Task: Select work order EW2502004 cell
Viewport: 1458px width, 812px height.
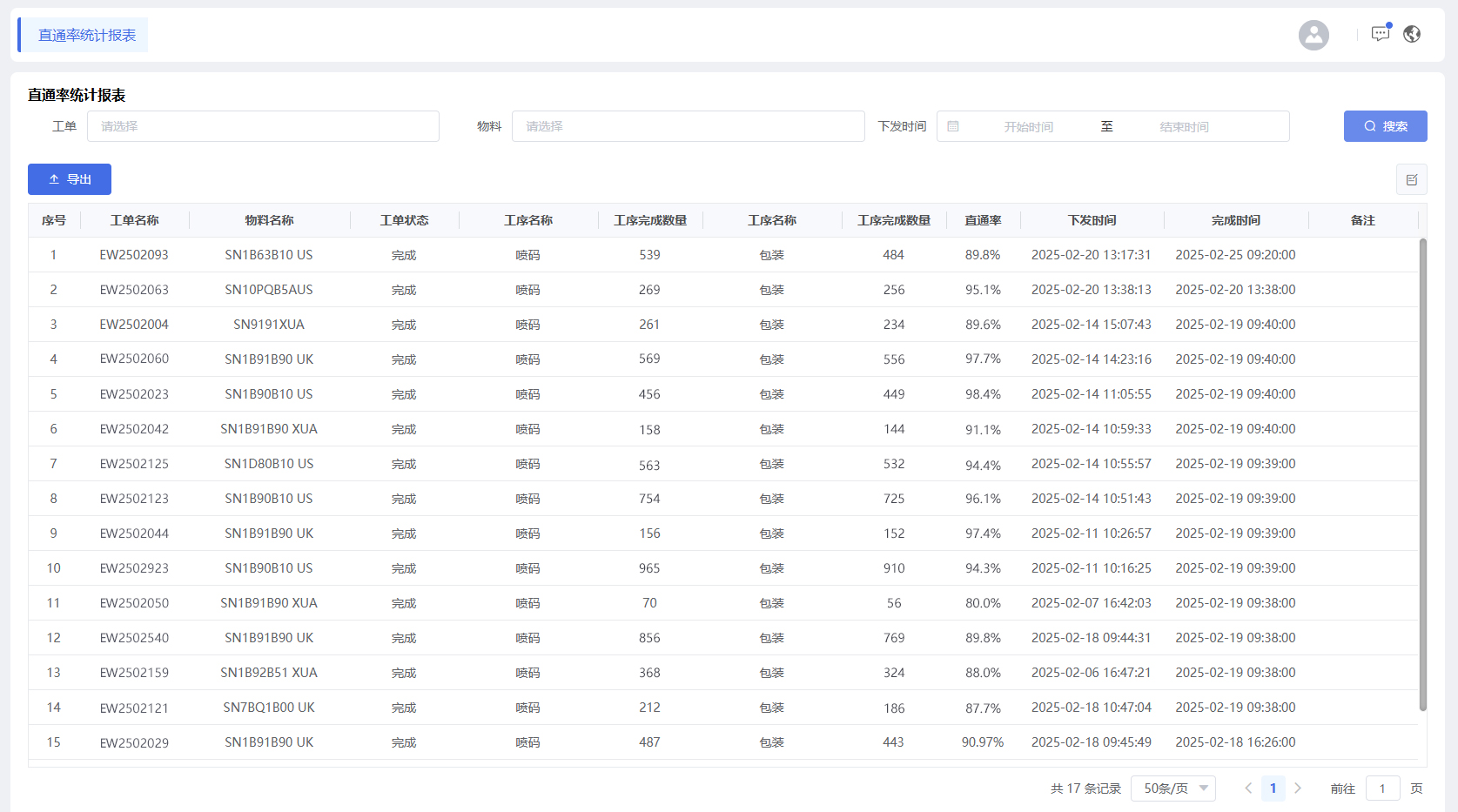Action: (134, 325)
